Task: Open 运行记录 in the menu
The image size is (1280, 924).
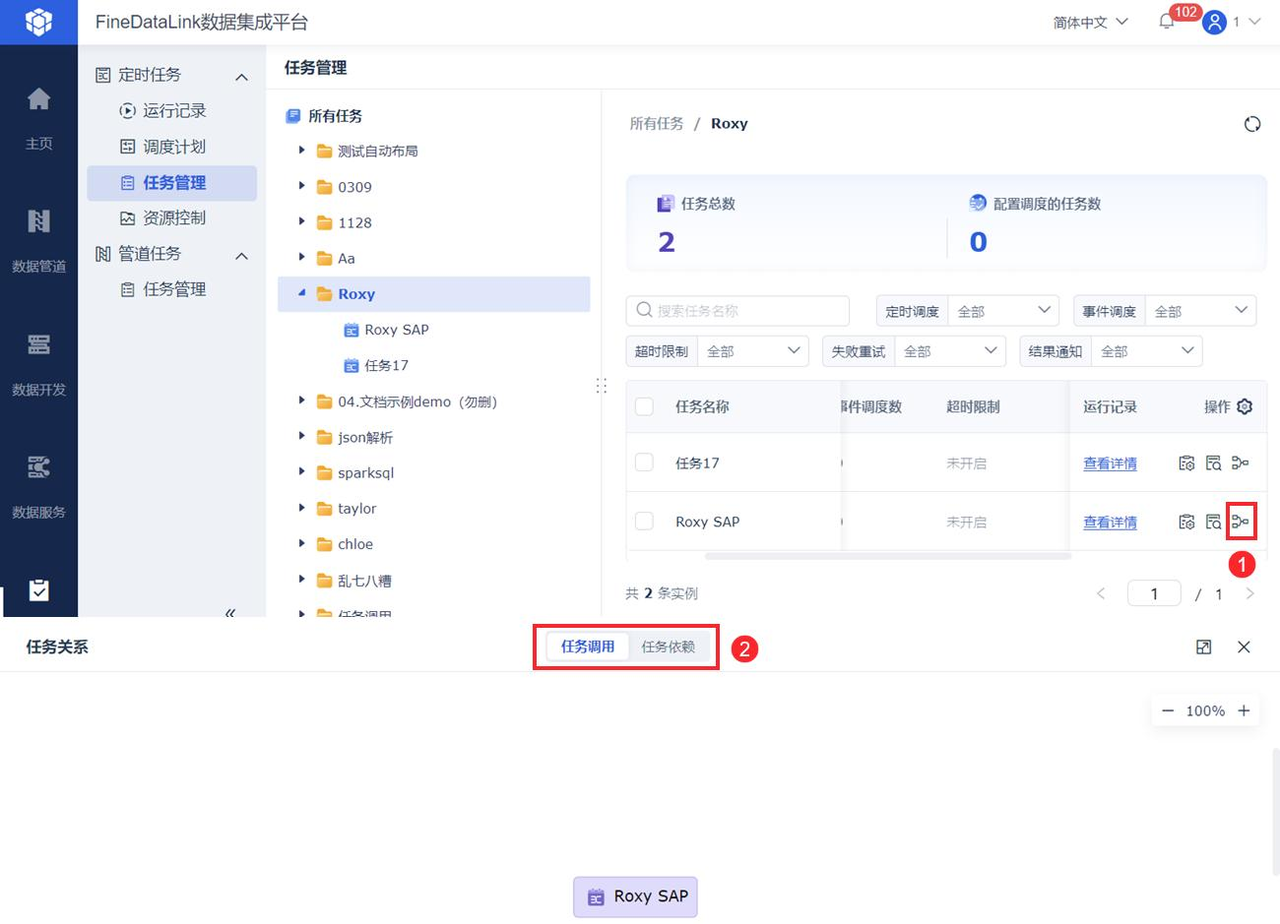Action: (x=172, y=111)
